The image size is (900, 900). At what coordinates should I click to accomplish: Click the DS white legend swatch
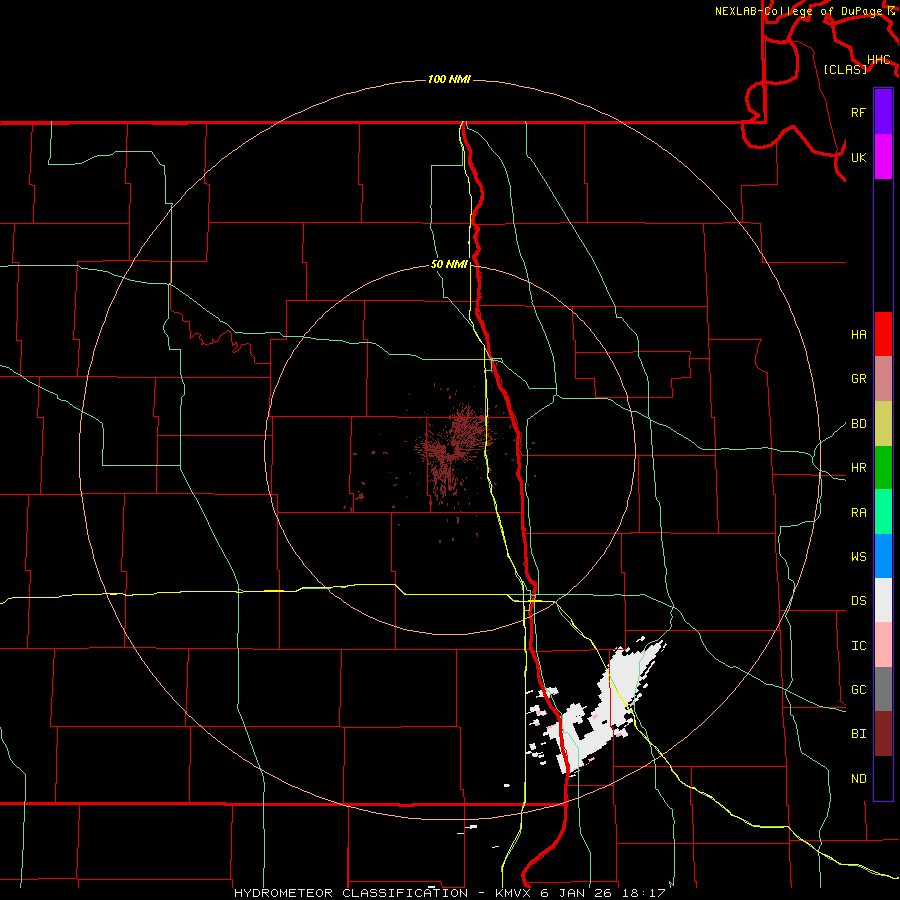[883, 600]
